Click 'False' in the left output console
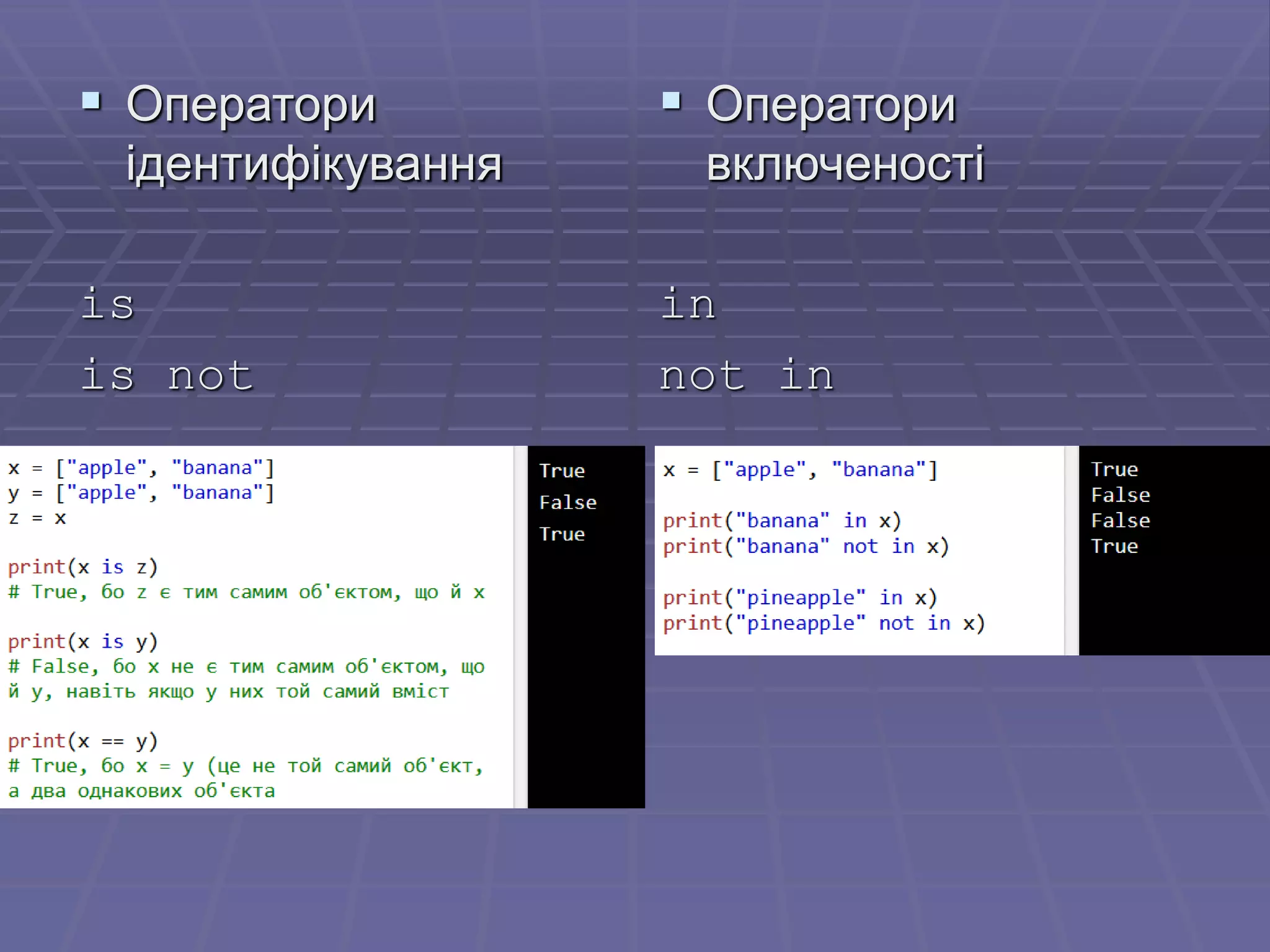 tap(568, 502)
